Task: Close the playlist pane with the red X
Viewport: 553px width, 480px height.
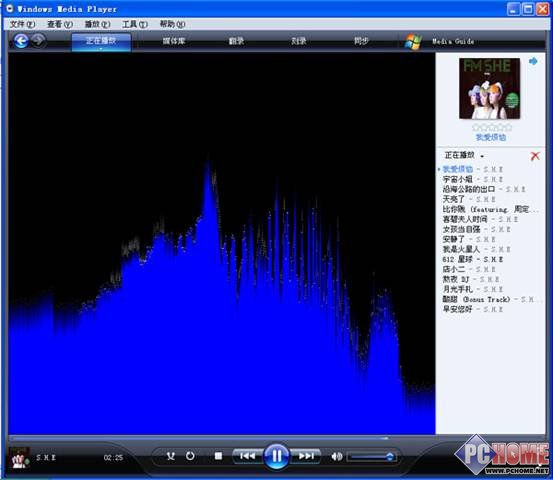Action: [x=535, y=156]
